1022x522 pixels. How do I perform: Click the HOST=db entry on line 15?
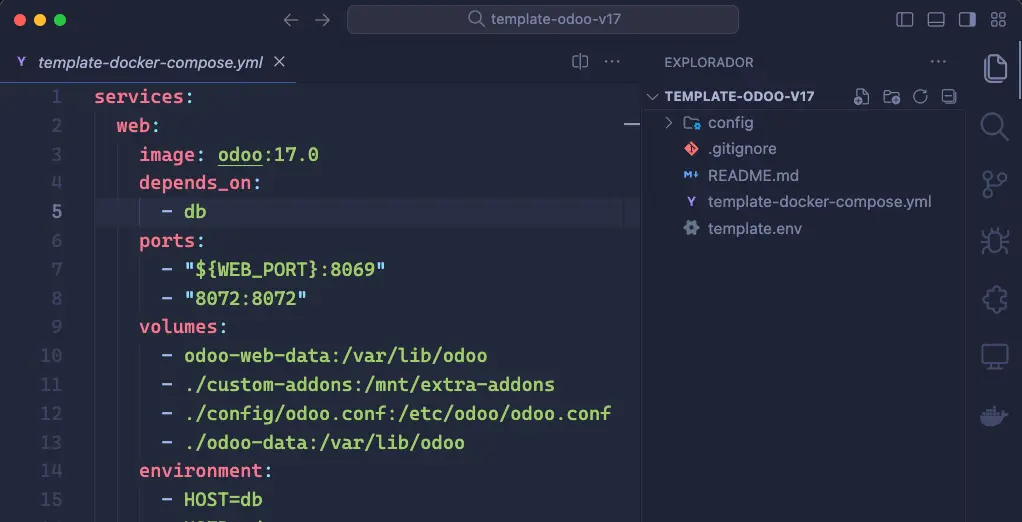point(223,500)
